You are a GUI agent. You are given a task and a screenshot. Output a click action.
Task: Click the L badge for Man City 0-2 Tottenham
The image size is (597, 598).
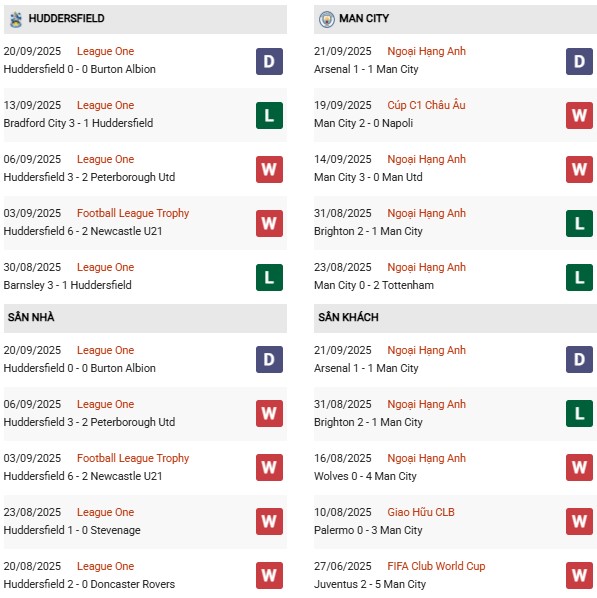pos(579,277)
